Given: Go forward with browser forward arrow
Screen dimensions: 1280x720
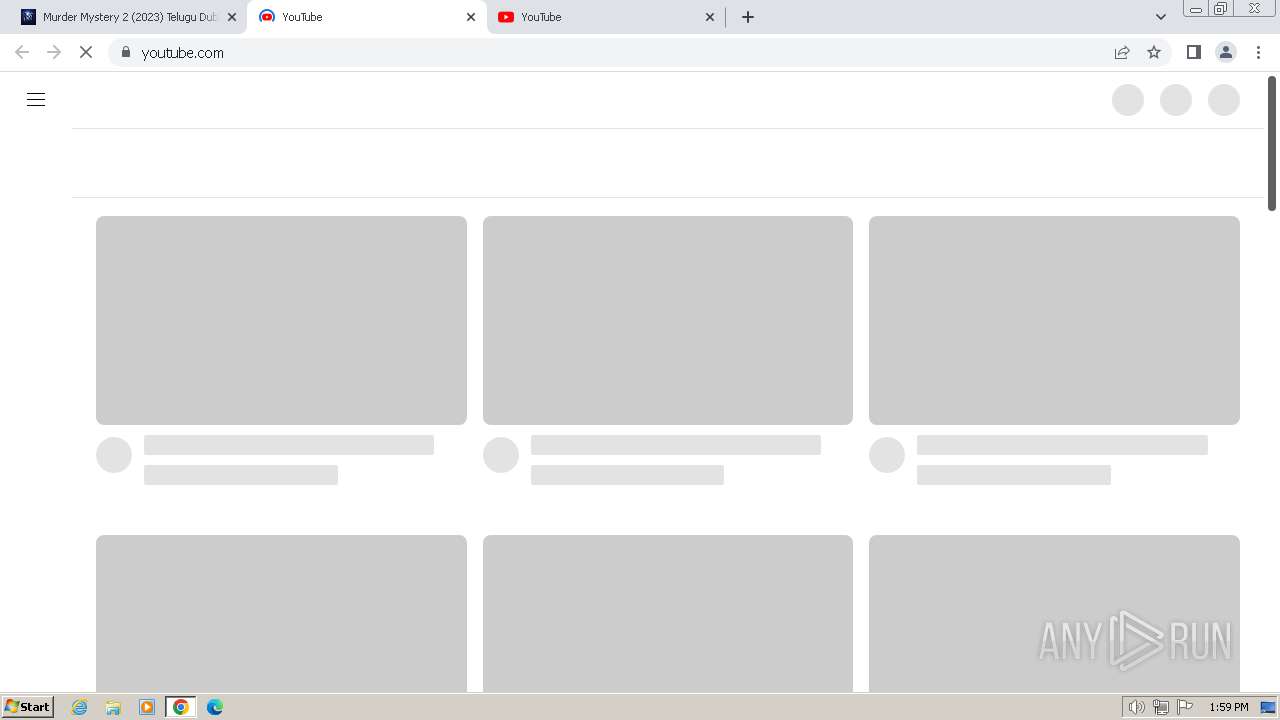Looking at the screenshot, I should click(54, 52).
